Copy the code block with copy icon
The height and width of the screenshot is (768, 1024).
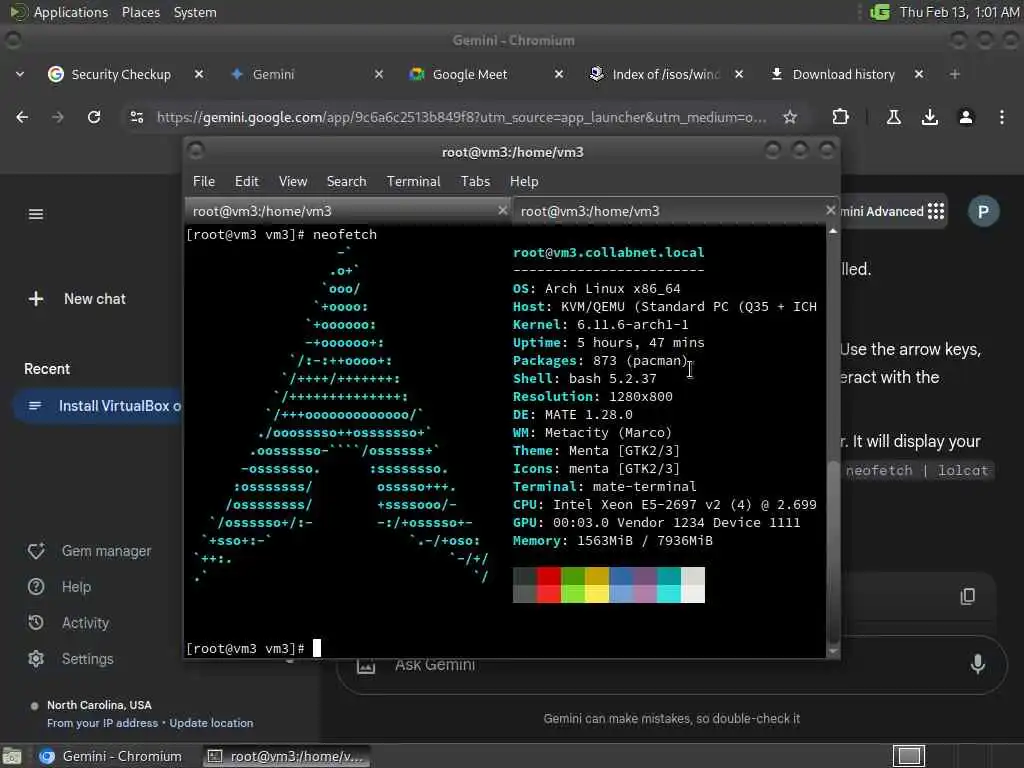pos(968,596)
